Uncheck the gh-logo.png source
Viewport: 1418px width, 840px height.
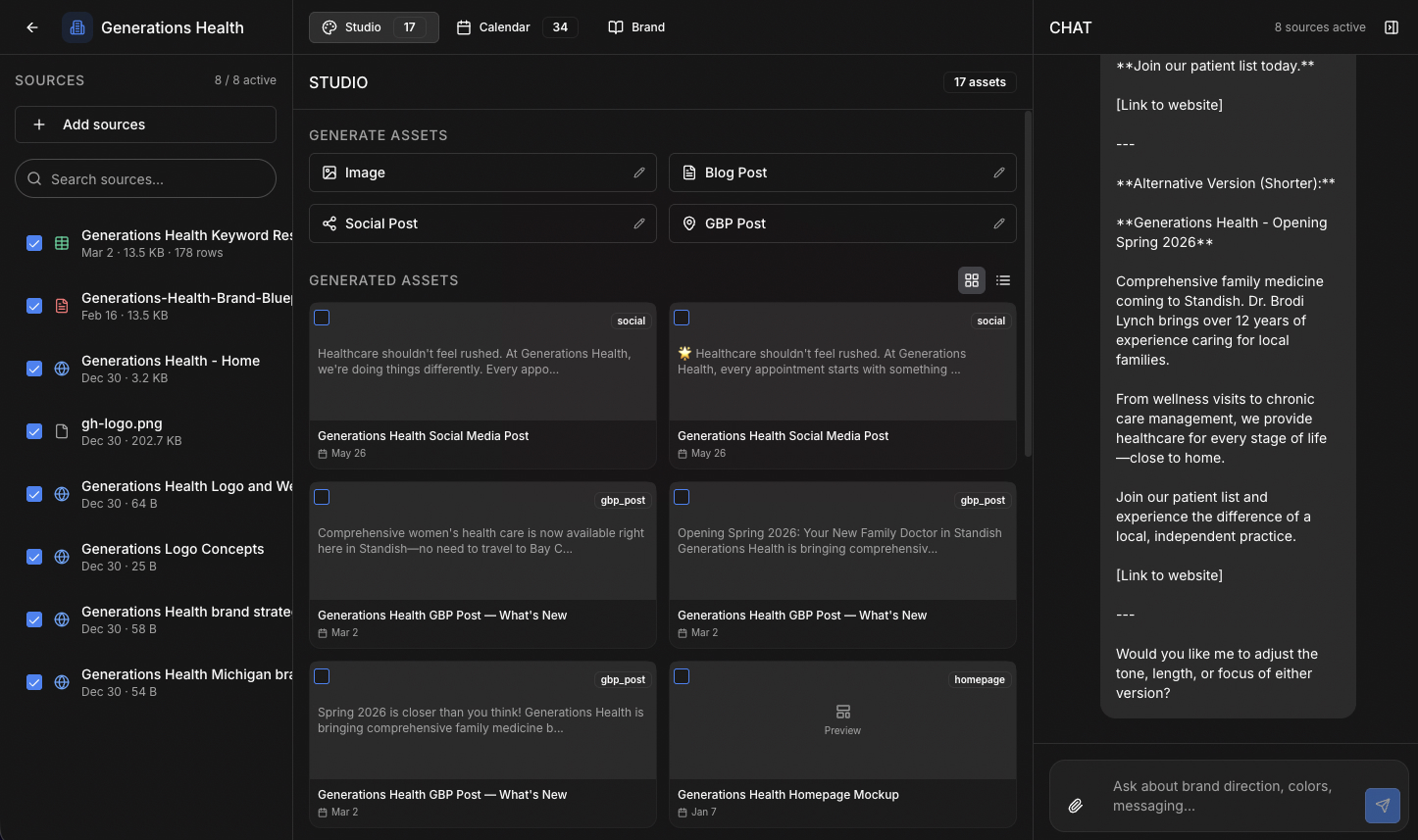[34, 431]
